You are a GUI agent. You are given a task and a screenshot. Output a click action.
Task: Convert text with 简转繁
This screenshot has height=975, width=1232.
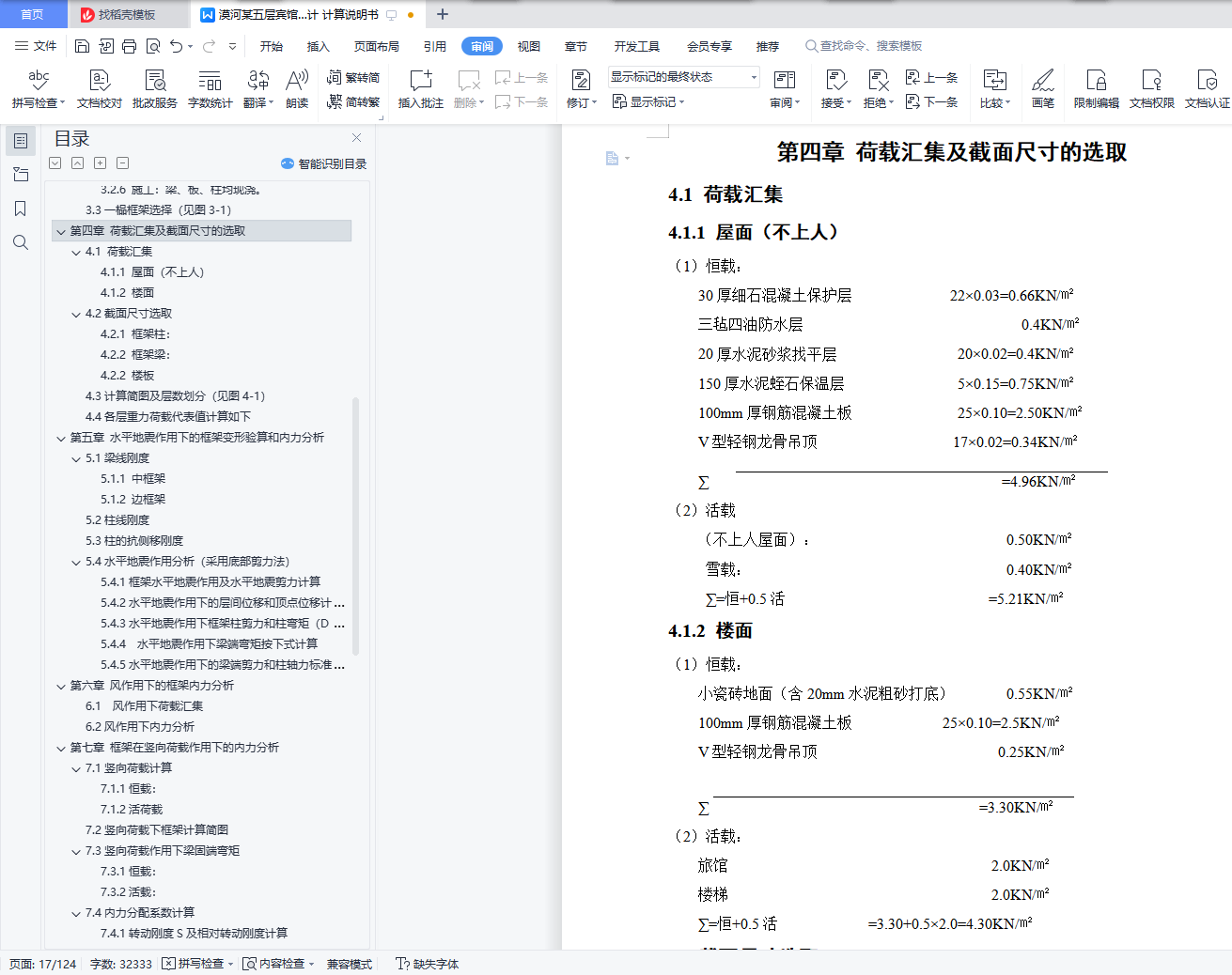[x=353, y=101]
